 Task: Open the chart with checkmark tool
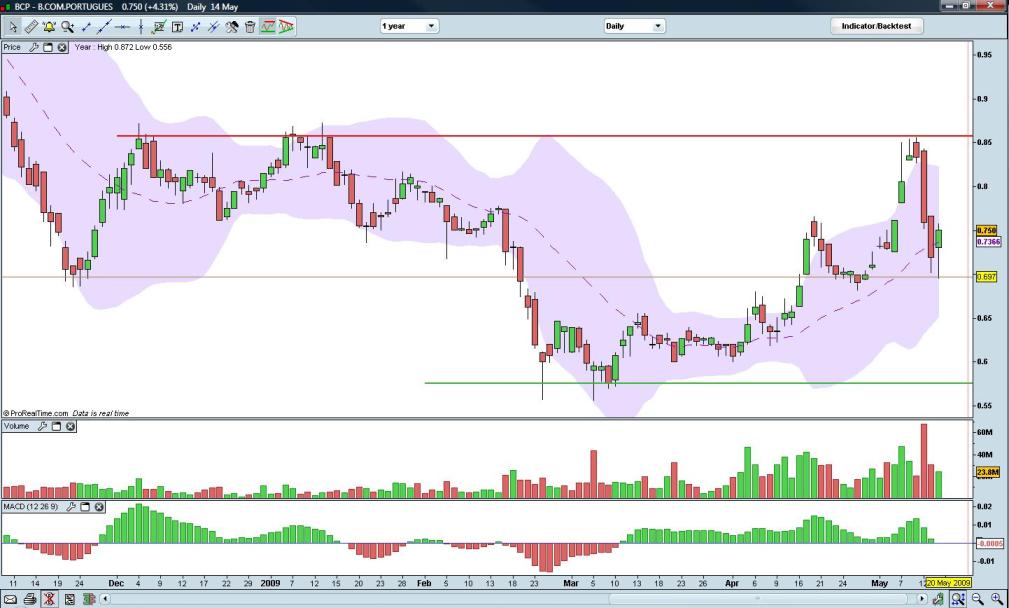tap(159, 26)
